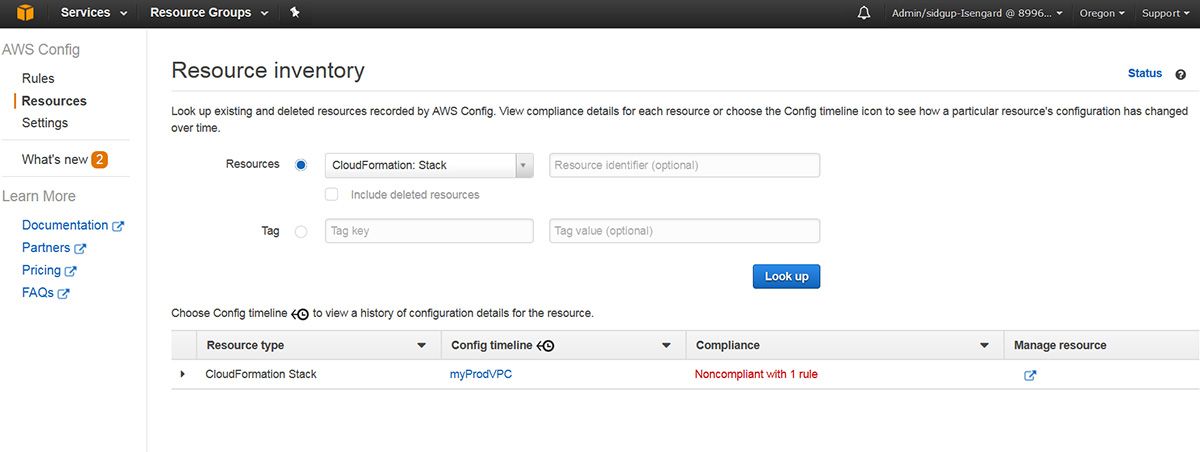Enable Include deleted resources checkbox

point(332,195)
